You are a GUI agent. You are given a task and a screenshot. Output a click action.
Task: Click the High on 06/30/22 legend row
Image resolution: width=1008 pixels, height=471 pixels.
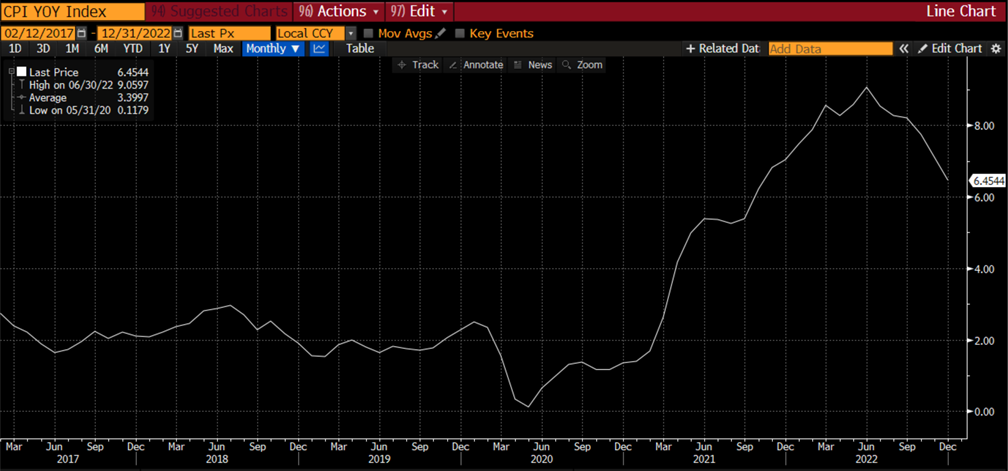(x=85, y=85)
